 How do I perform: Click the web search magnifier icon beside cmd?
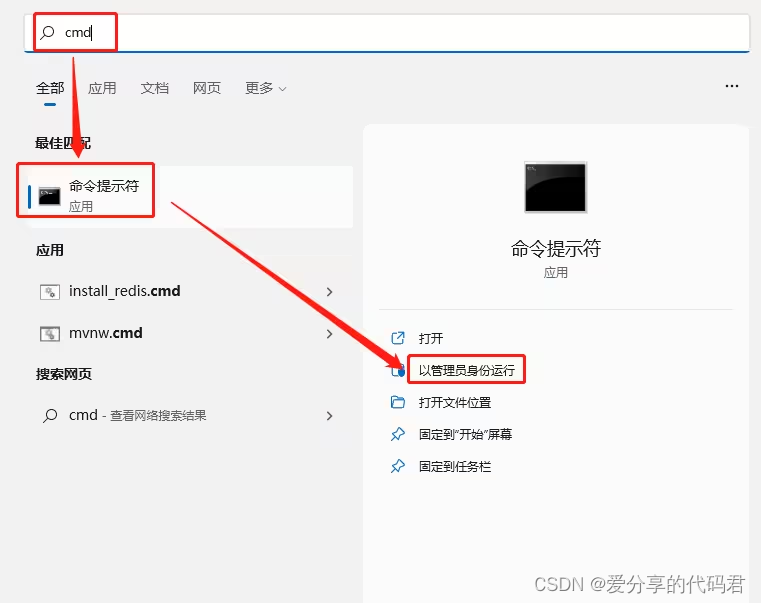[x=50, y=416]
